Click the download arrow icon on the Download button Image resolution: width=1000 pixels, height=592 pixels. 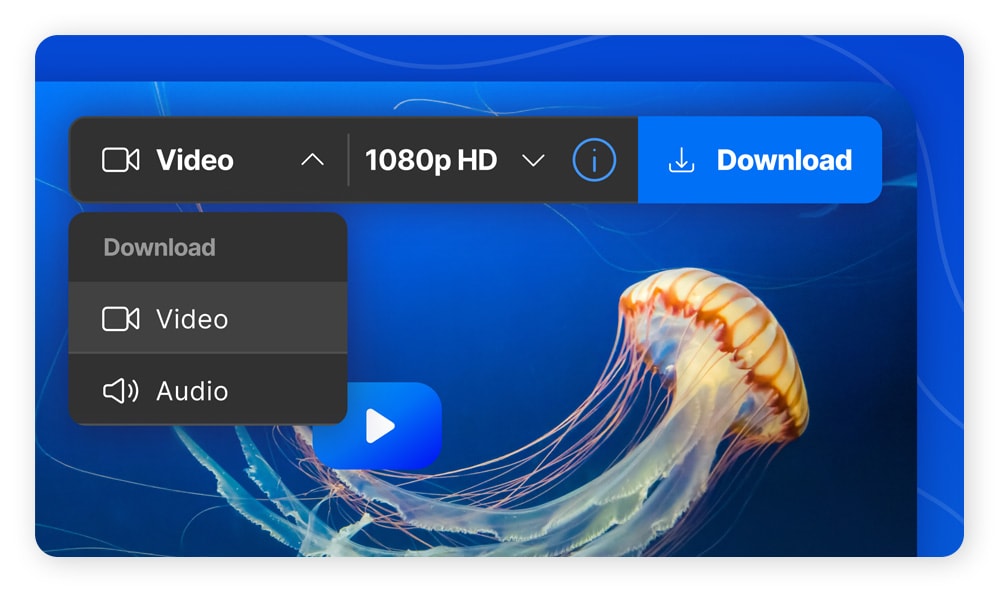coord(681,159)
